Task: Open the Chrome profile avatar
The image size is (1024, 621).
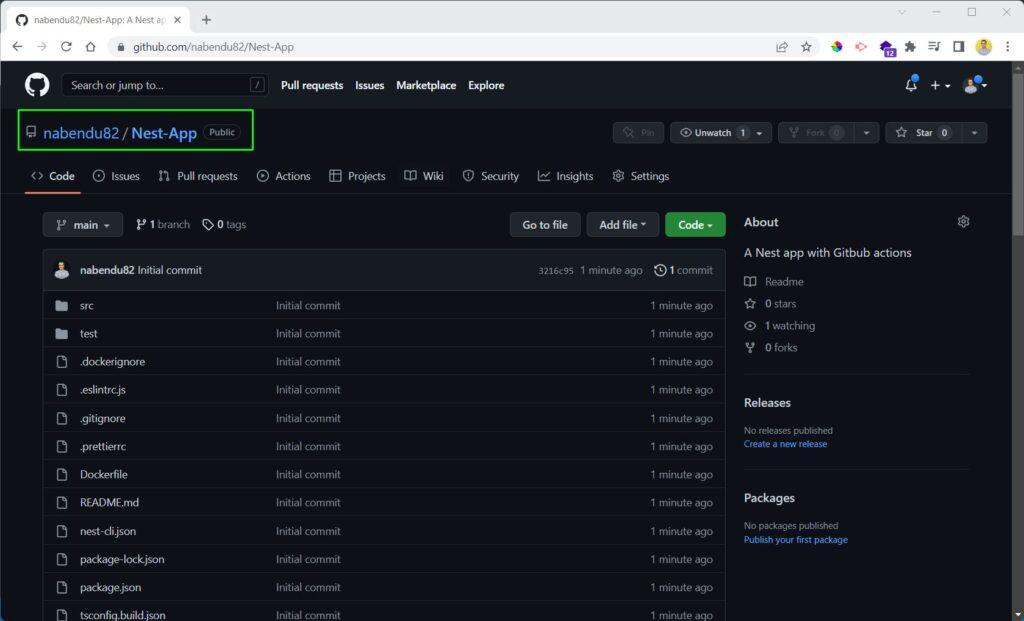Action: 984,46
